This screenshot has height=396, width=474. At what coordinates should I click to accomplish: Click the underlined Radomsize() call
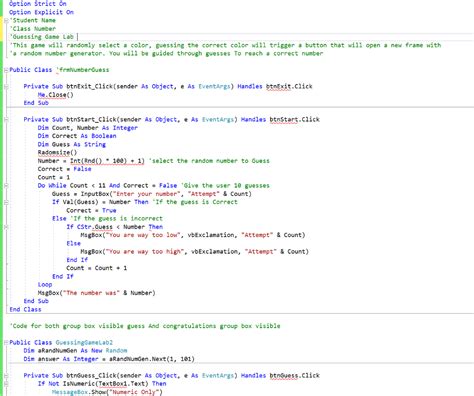tap(57, 153)
